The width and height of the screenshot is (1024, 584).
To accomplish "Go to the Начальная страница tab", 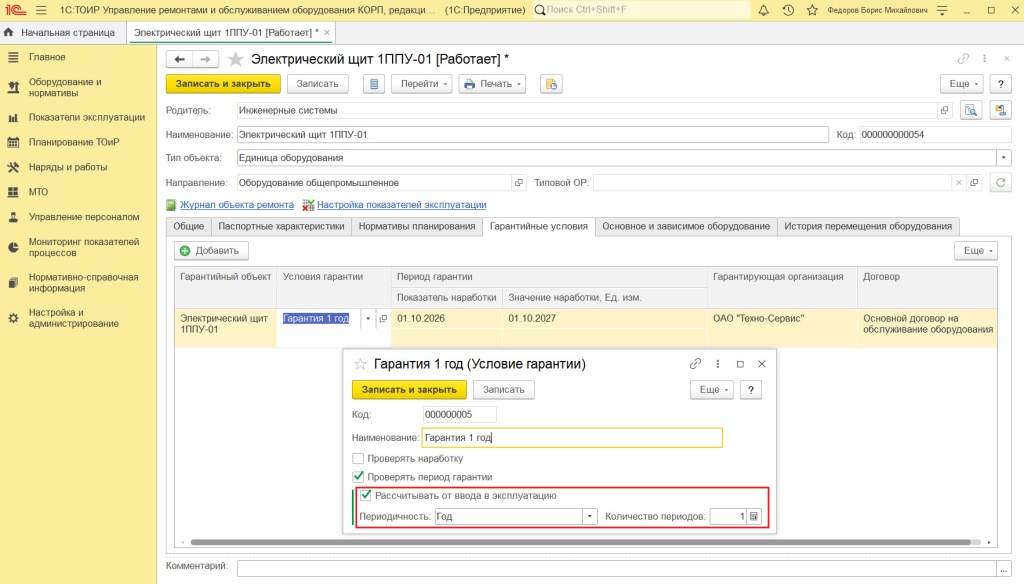I will pos(68,33).
